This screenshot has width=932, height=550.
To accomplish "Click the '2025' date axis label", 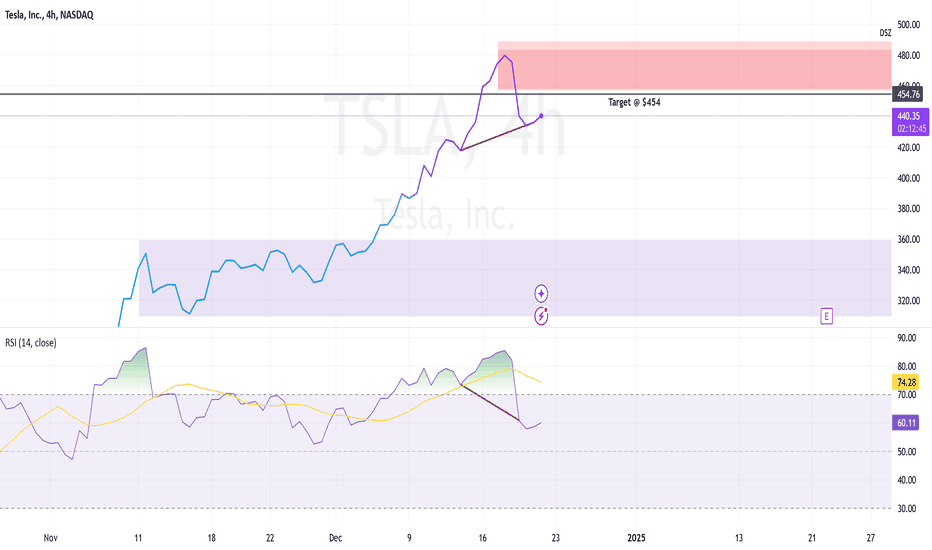I will click(636, 538).
